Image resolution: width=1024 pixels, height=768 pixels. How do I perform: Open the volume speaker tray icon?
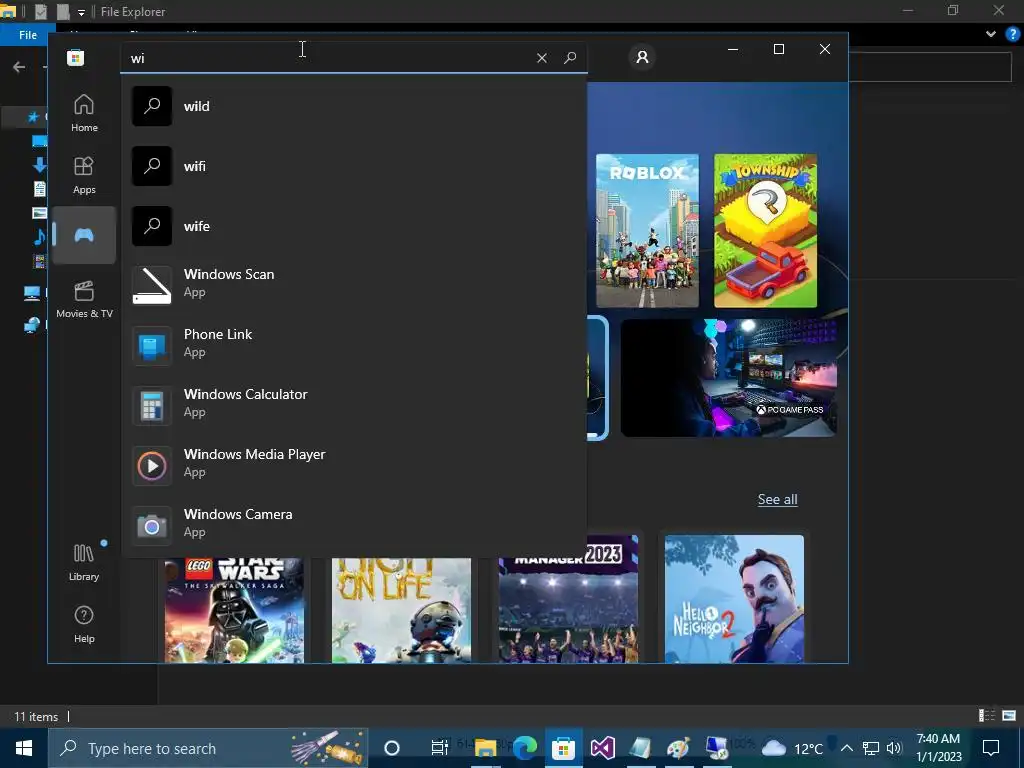894,748
